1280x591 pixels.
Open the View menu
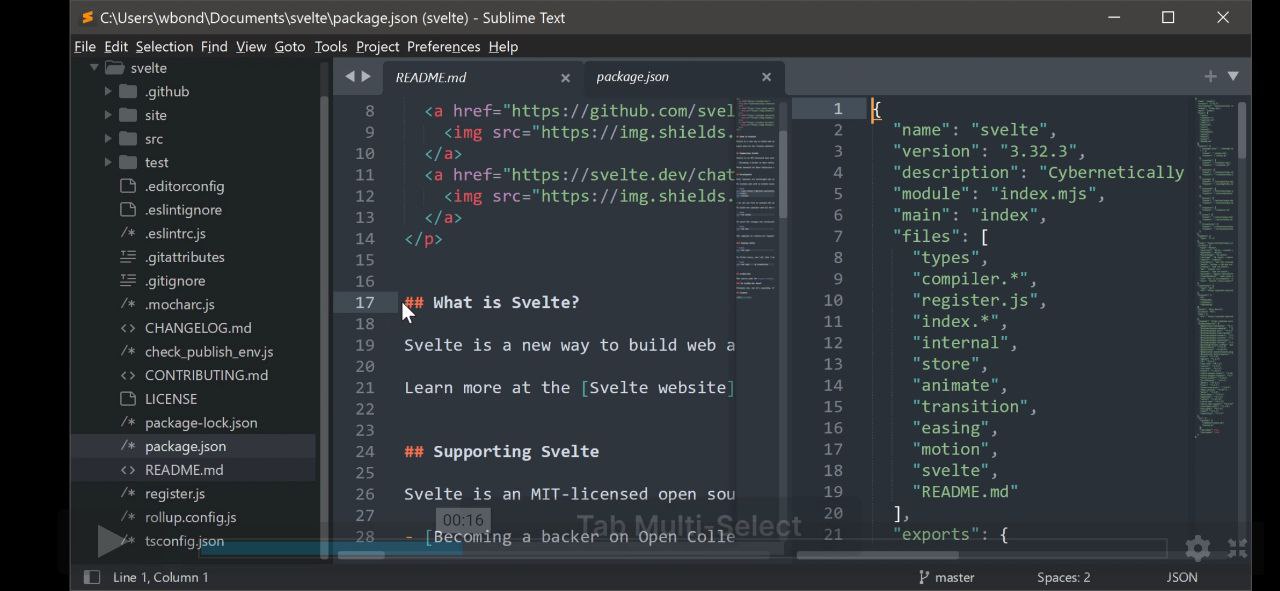tap(251, 47)
